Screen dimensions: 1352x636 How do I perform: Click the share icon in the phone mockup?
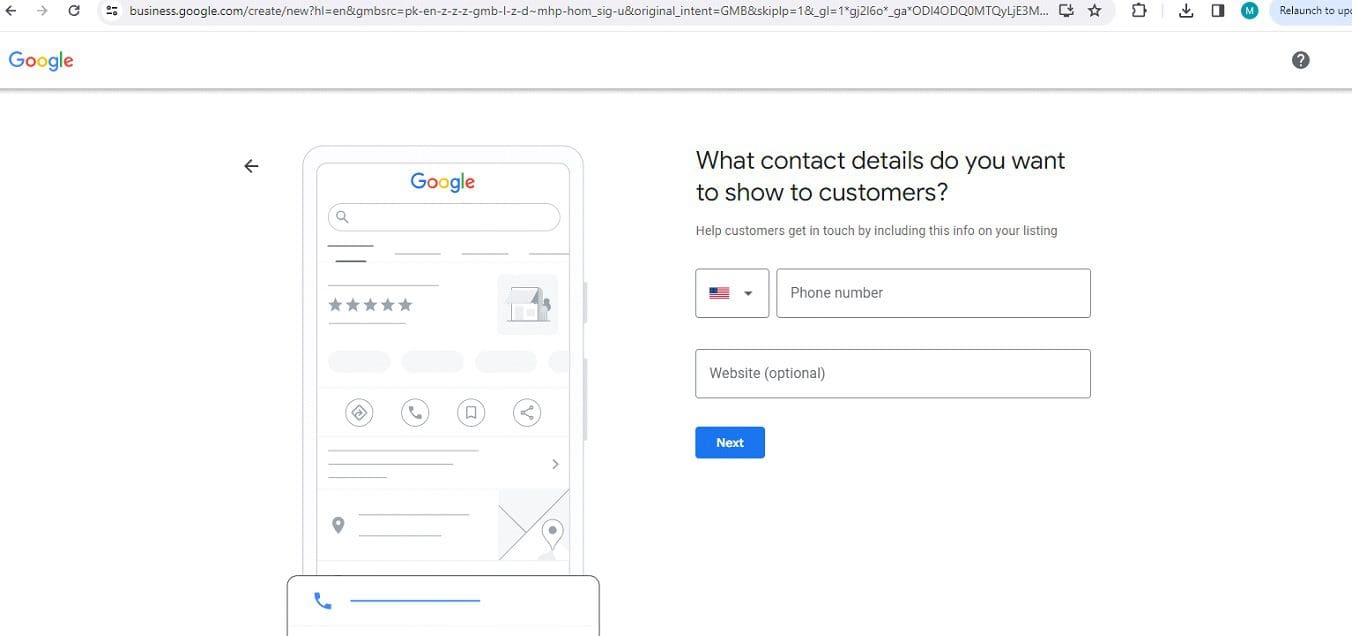tap(527, 412)
